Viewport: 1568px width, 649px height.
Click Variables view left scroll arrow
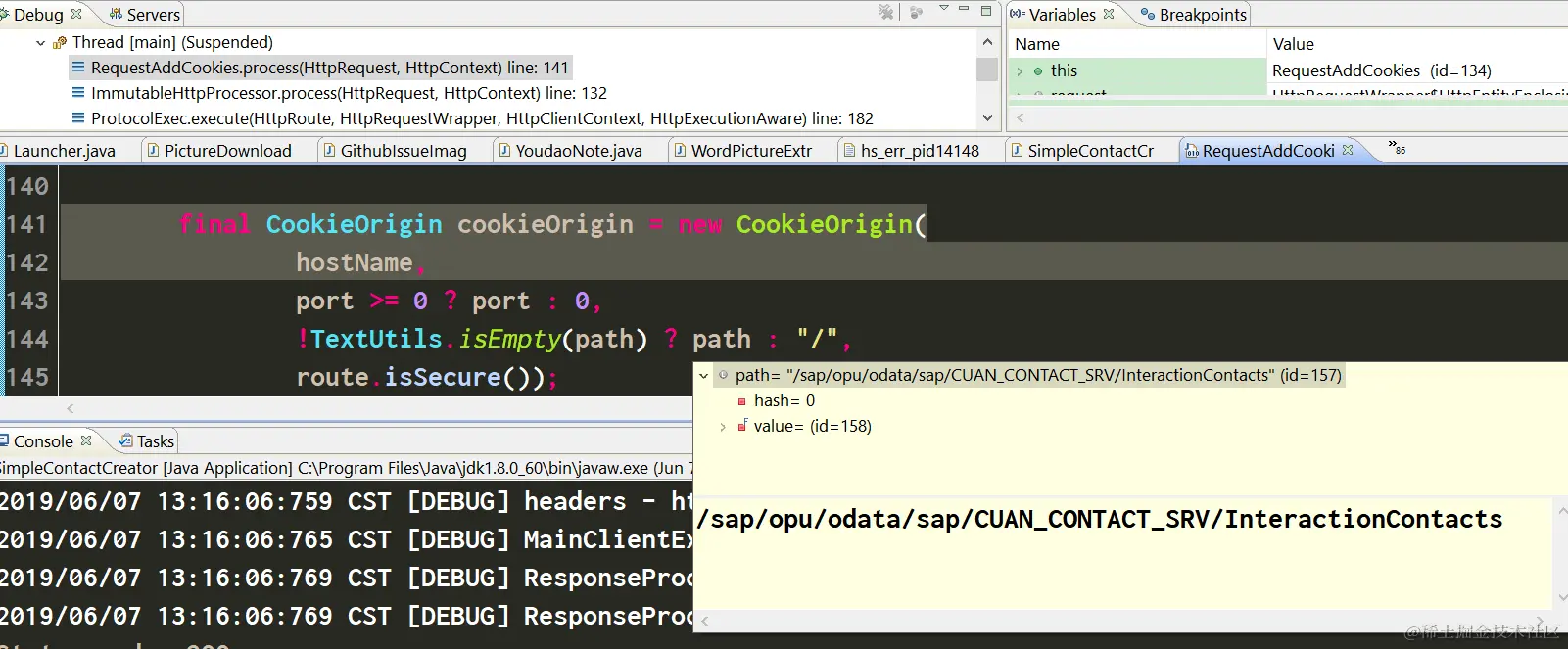pyautogui.click(x=1020, y=117)
